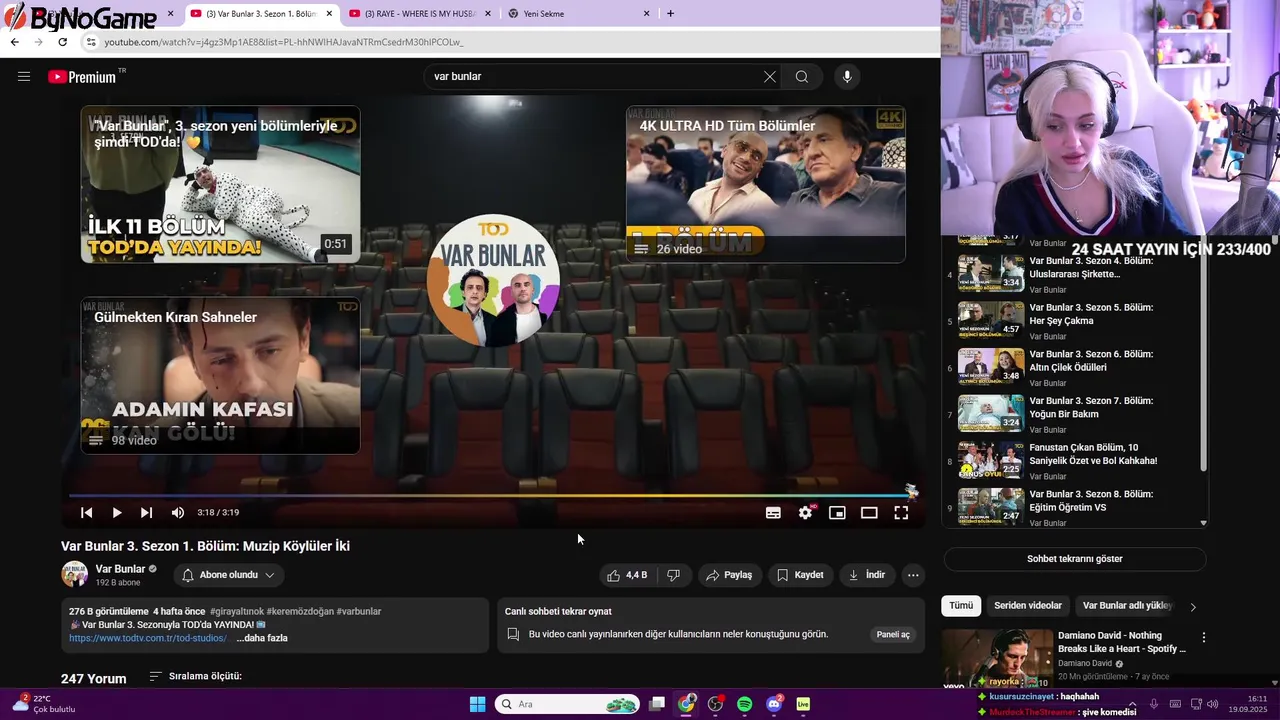This screenshot has height=720, width=1280.
Task: Like the video with 4,4 B likes
Action: tap(627, 575)
